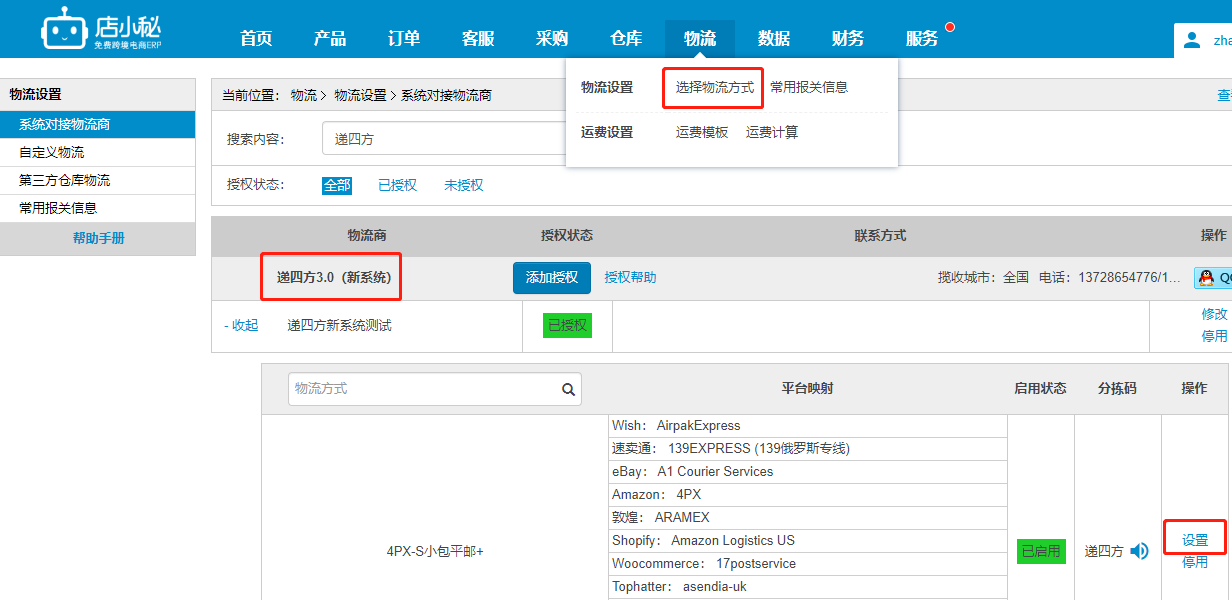This screenshot has height=600, width=1232.
Task: Click the red notification dot on 服务
Action: (949, 27)
